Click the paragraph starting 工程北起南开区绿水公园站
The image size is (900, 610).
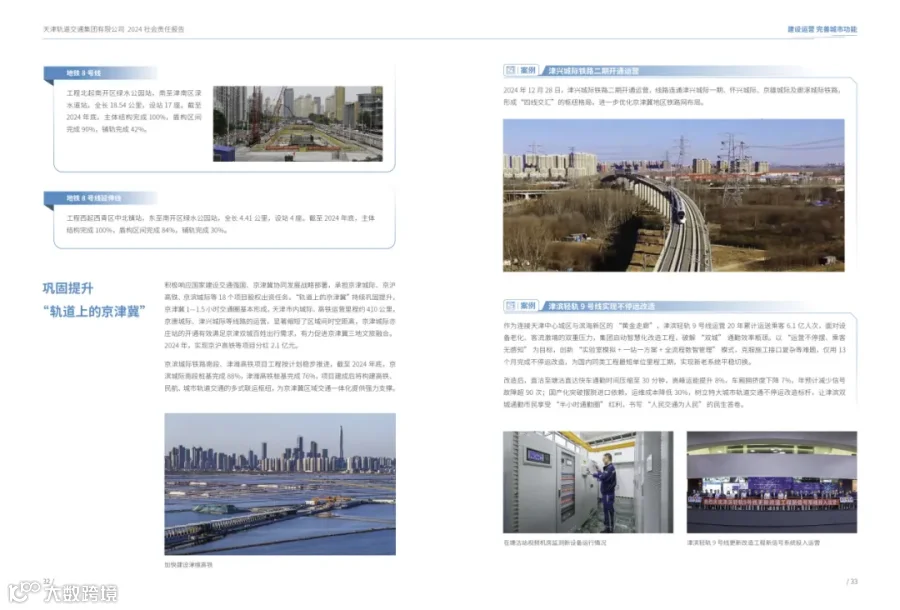(134, 111)
